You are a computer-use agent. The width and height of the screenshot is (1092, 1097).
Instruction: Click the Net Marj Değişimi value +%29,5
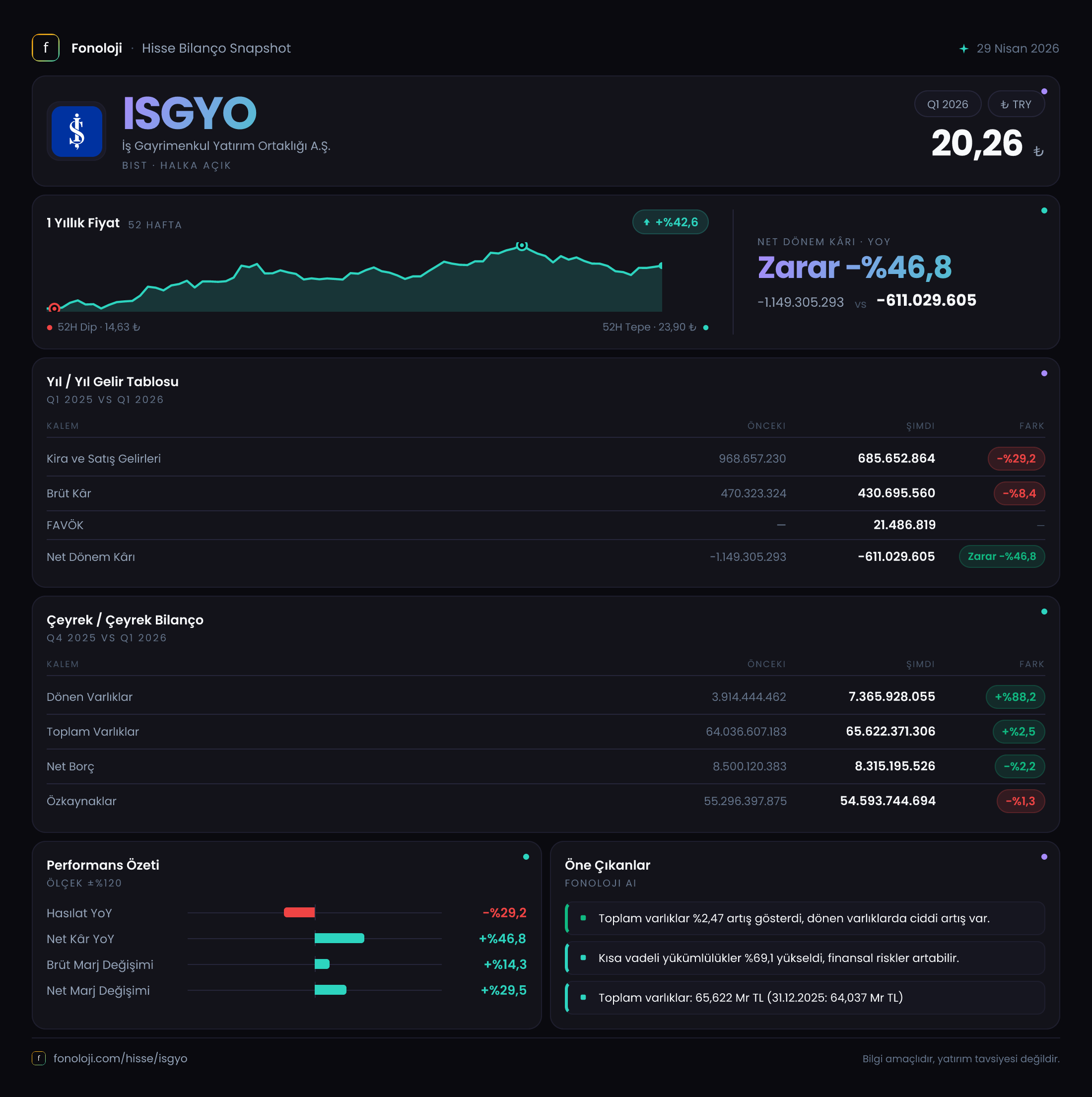coord(504,990)
